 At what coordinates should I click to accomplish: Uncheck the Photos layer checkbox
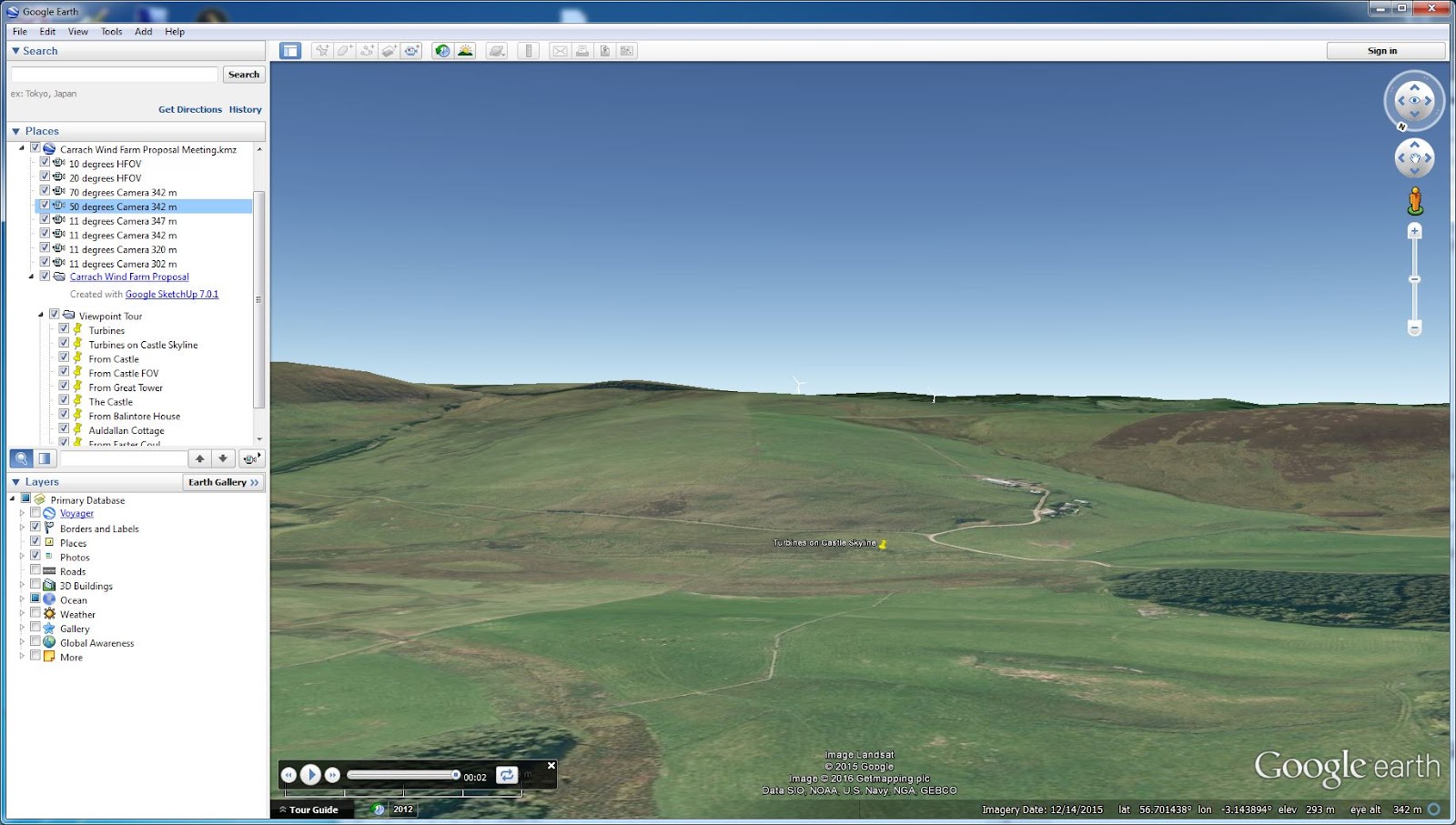tap(35, 556)
